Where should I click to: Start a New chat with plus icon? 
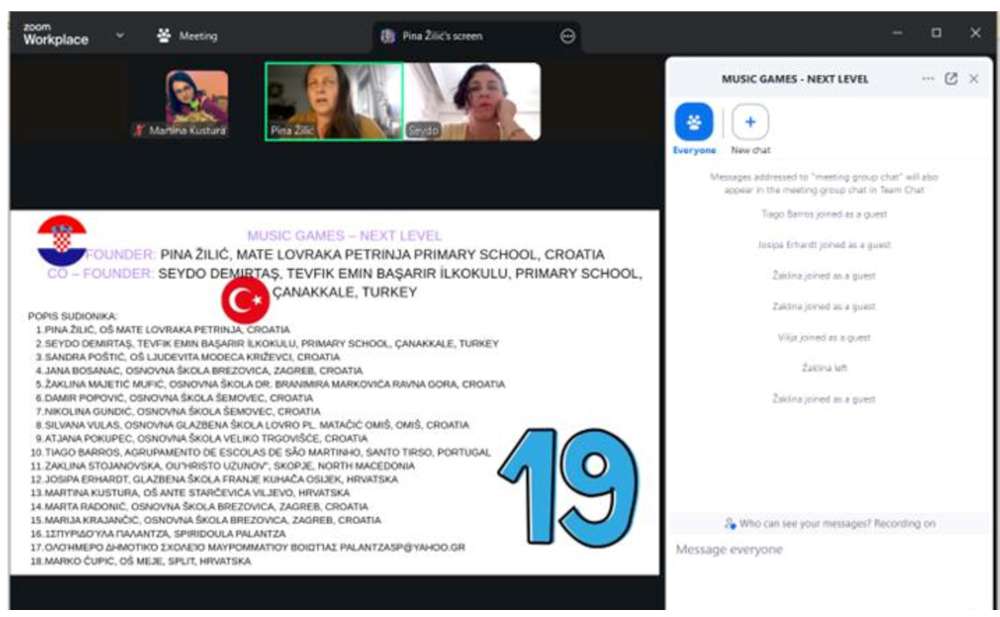click(750, 122)
